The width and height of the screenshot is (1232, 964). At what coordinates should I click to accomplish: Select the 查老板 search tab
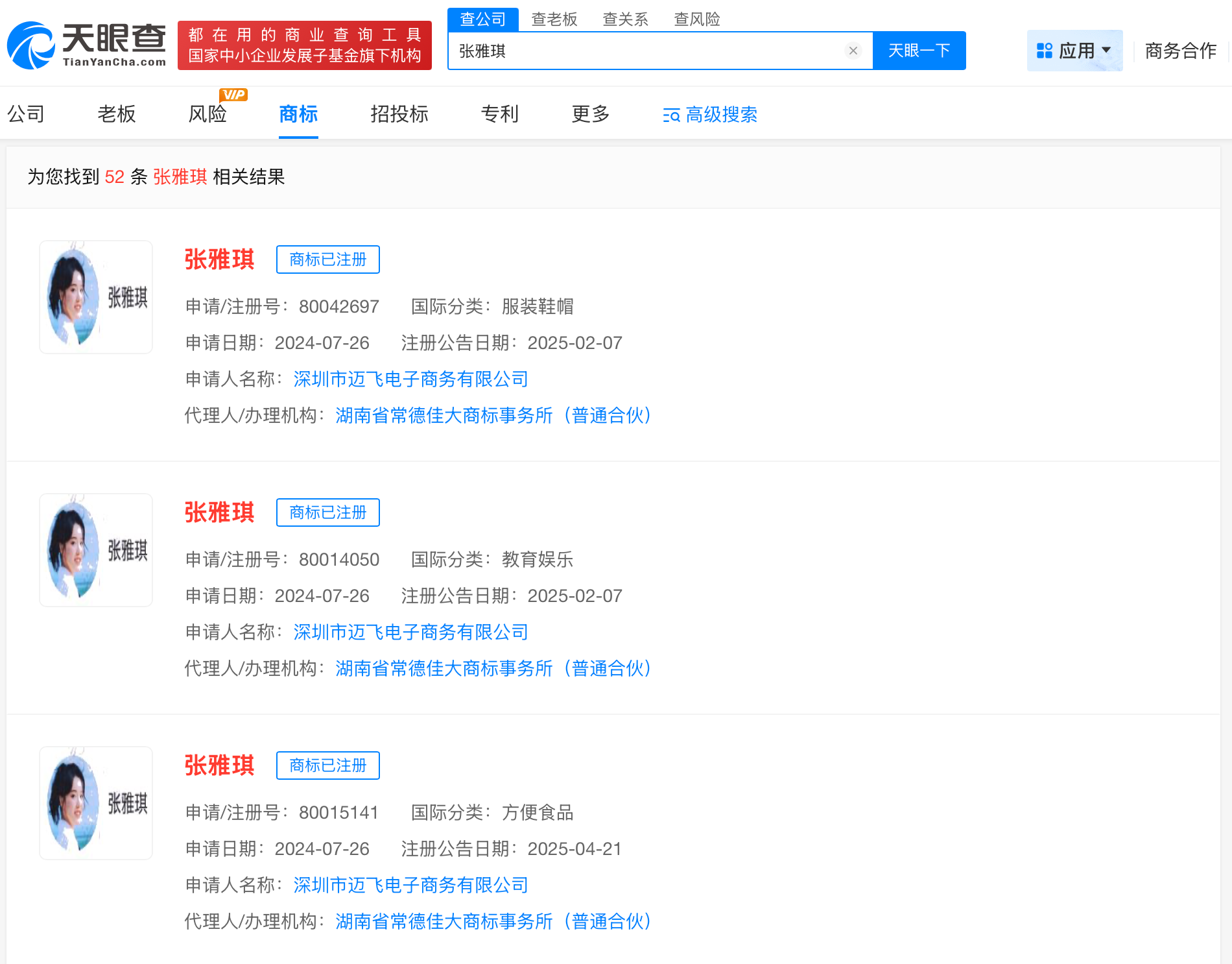(554, 19)
